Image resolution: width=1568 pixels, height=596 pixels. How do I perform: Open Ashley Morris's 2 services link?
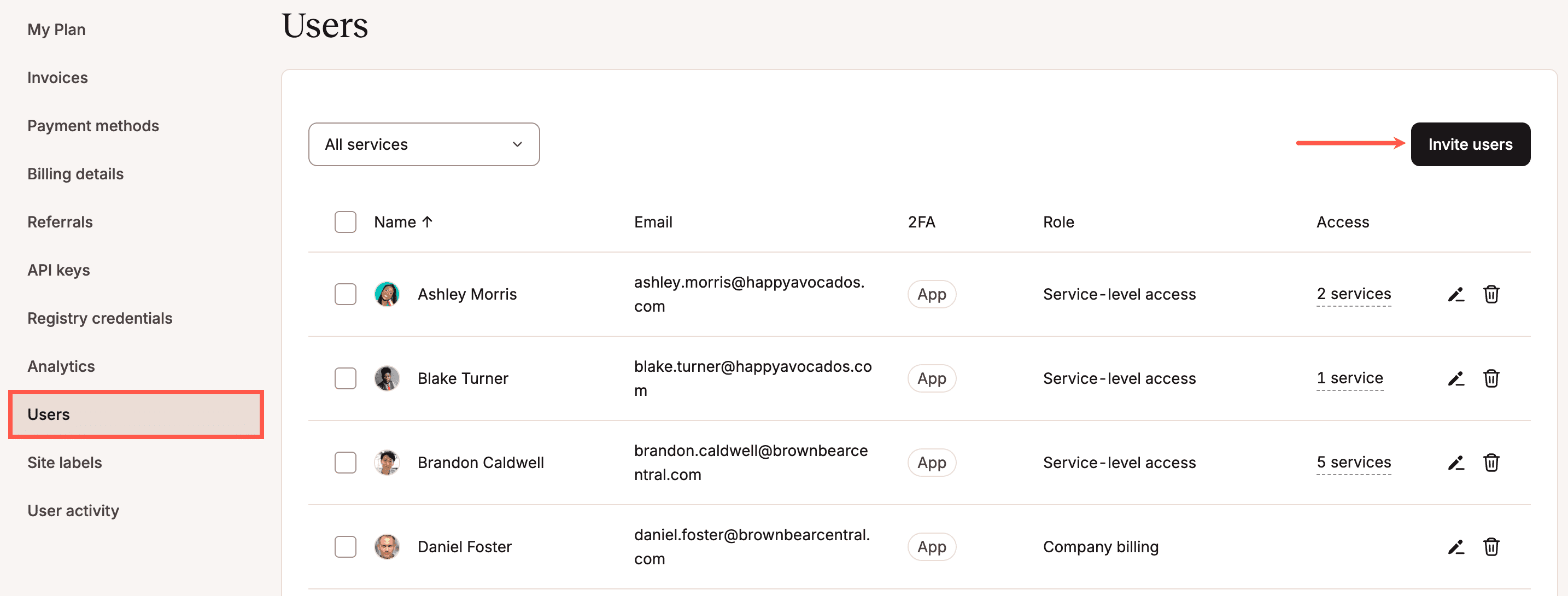(x=1353, y=295)
